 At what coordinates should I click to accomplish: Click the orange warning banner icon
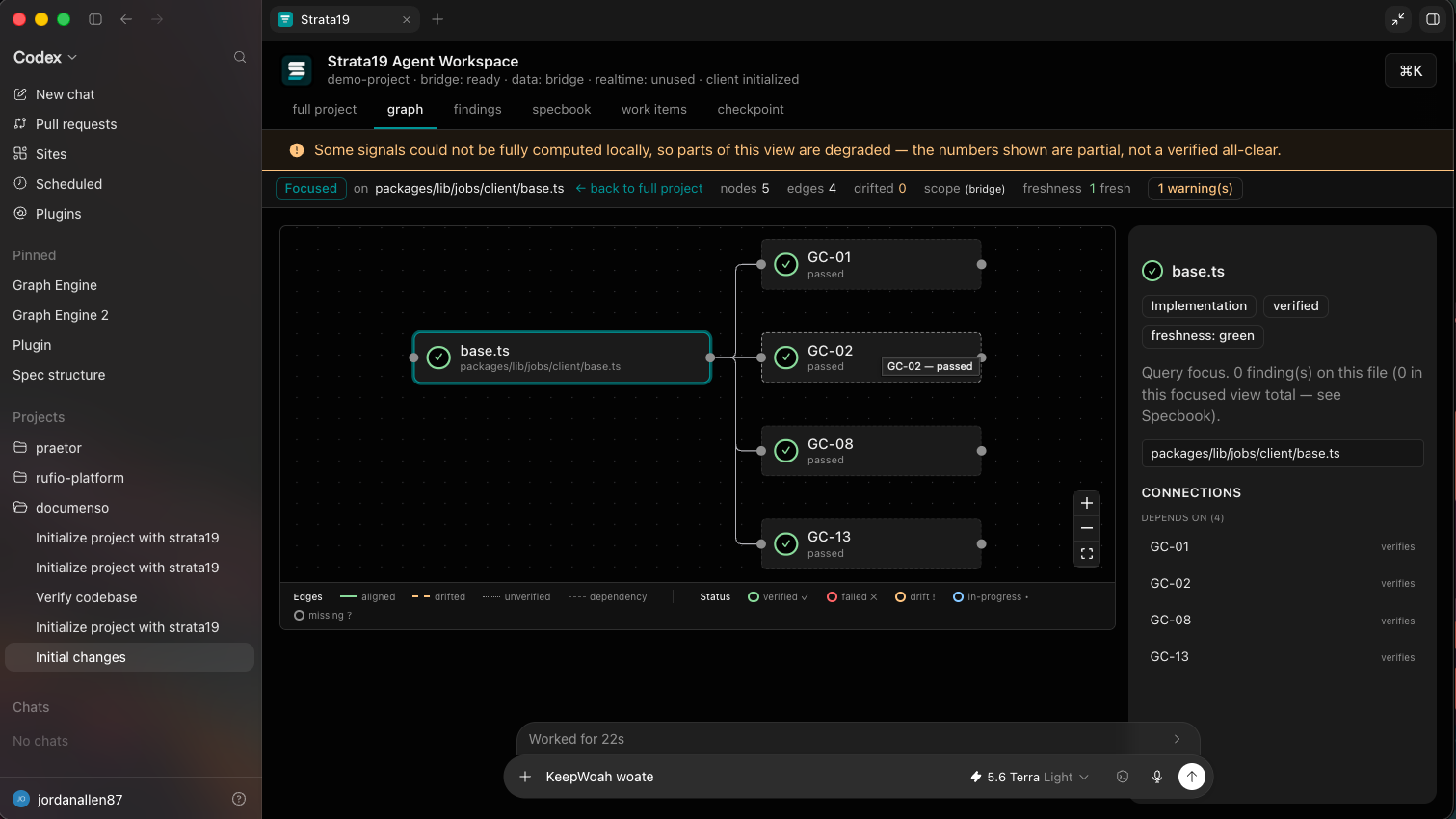297,150
